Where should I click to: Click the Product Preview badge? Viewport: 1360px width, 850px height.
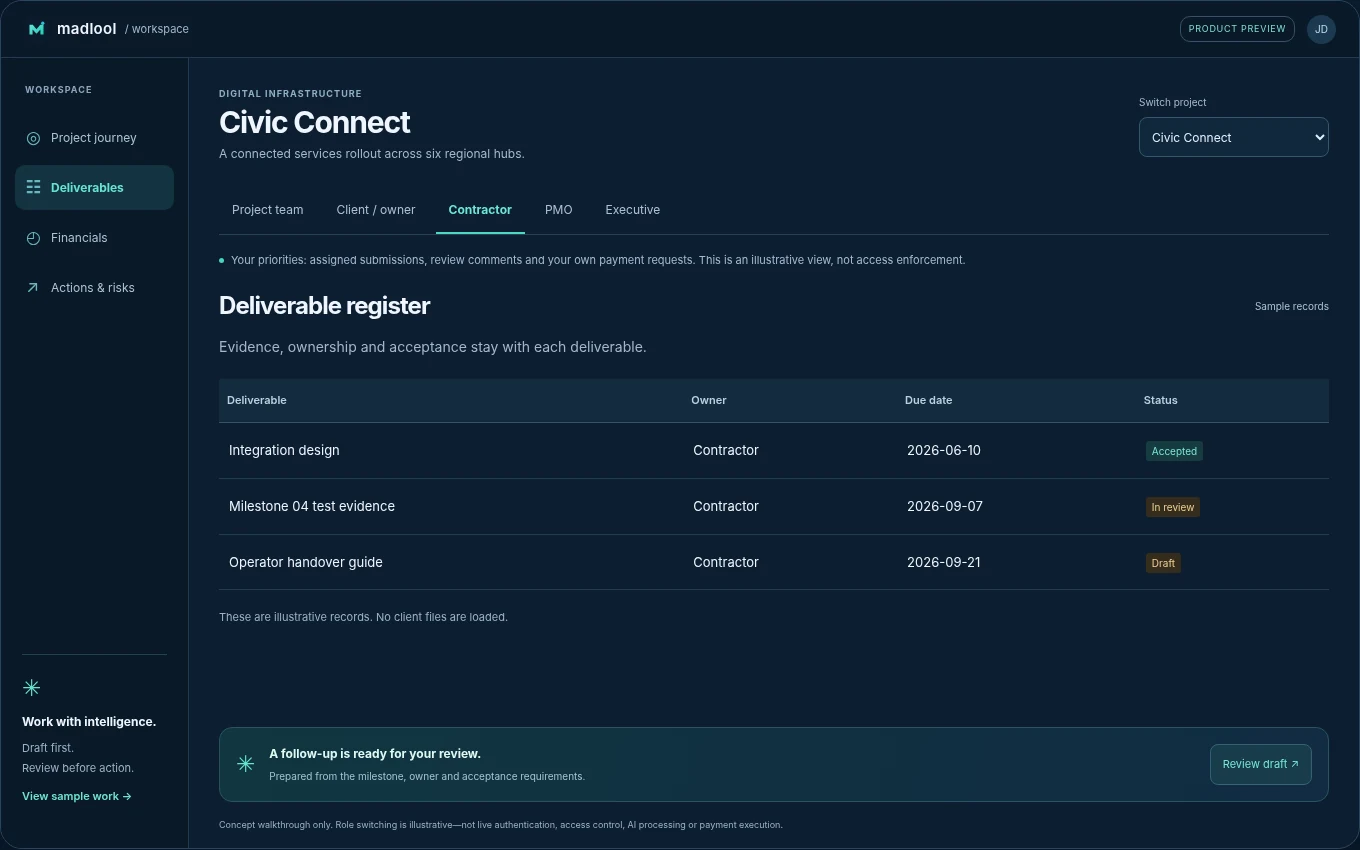point(1237,29)
